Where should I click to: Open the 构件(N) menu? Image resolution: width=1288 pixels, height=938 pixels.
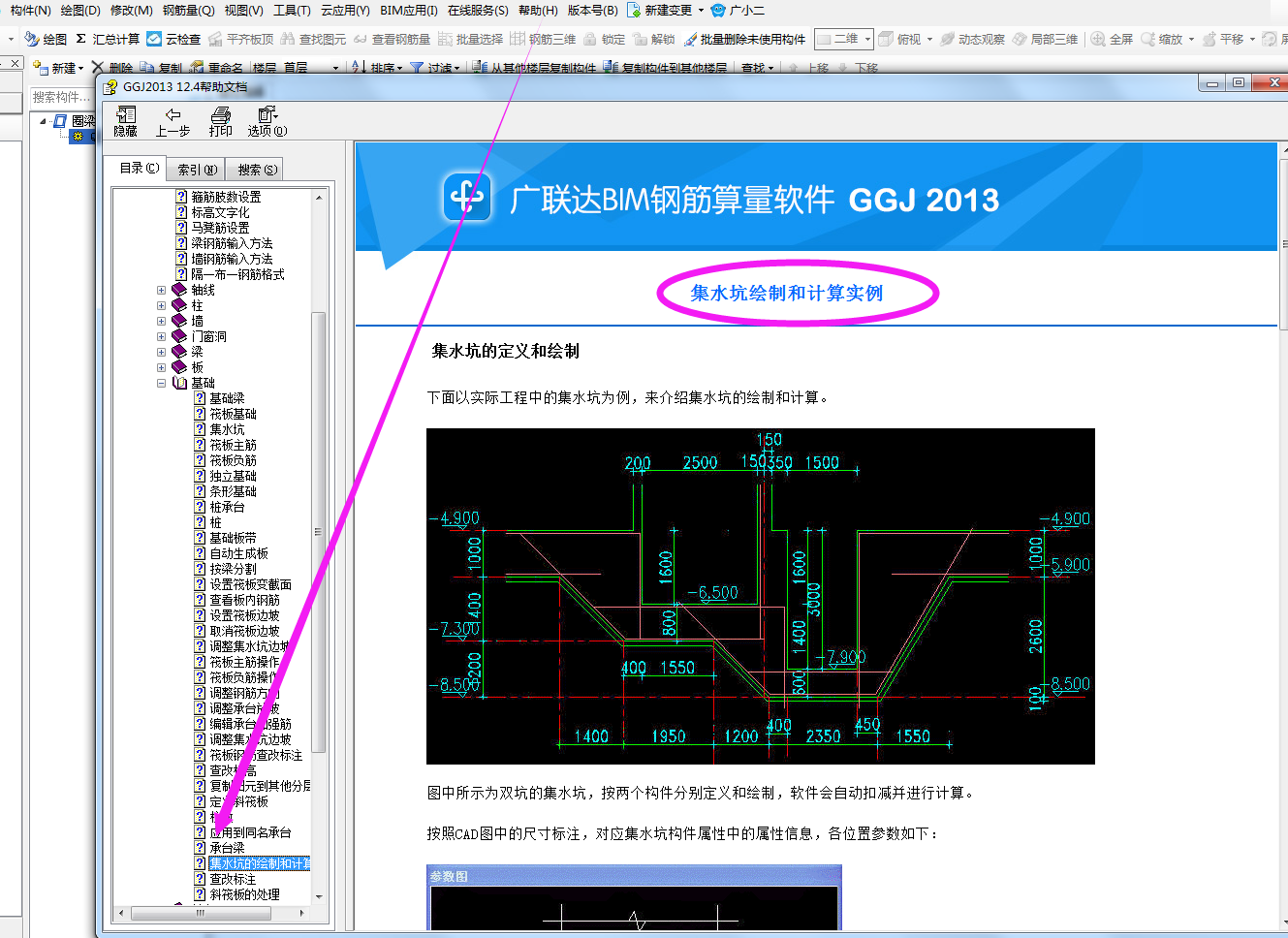[x=30, y=10]
